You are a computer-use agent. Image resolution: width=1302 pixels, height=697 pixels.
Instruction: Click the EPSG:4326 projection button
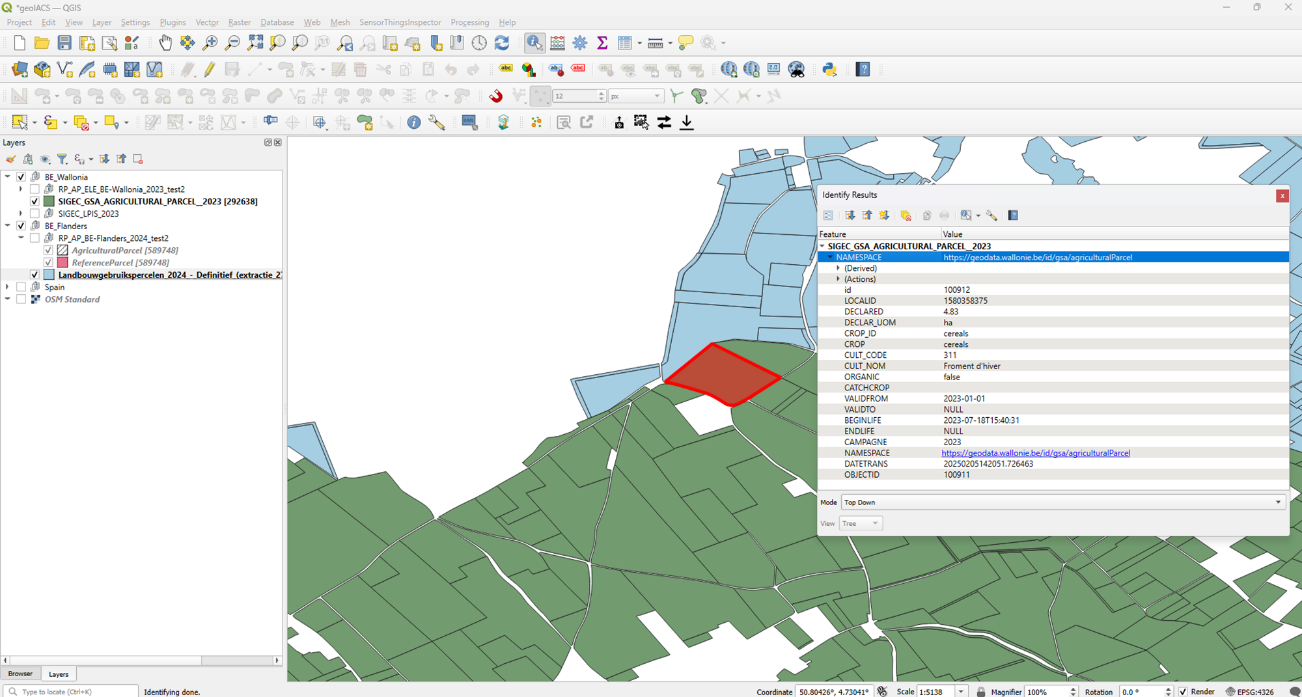(1255, 691)
